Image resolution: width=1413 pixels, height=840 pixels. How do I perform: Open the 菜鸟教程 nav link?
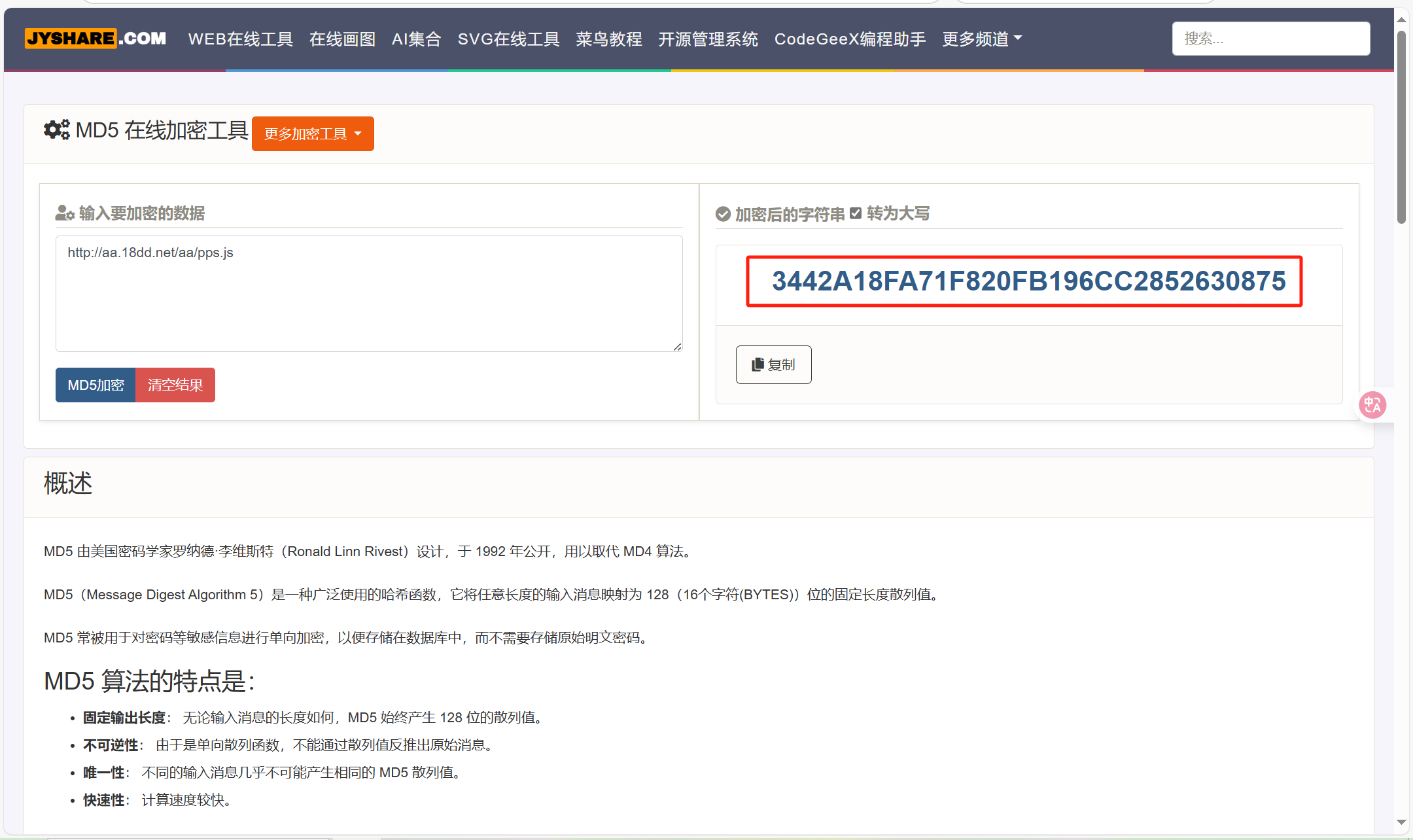(x=608, y=39)
